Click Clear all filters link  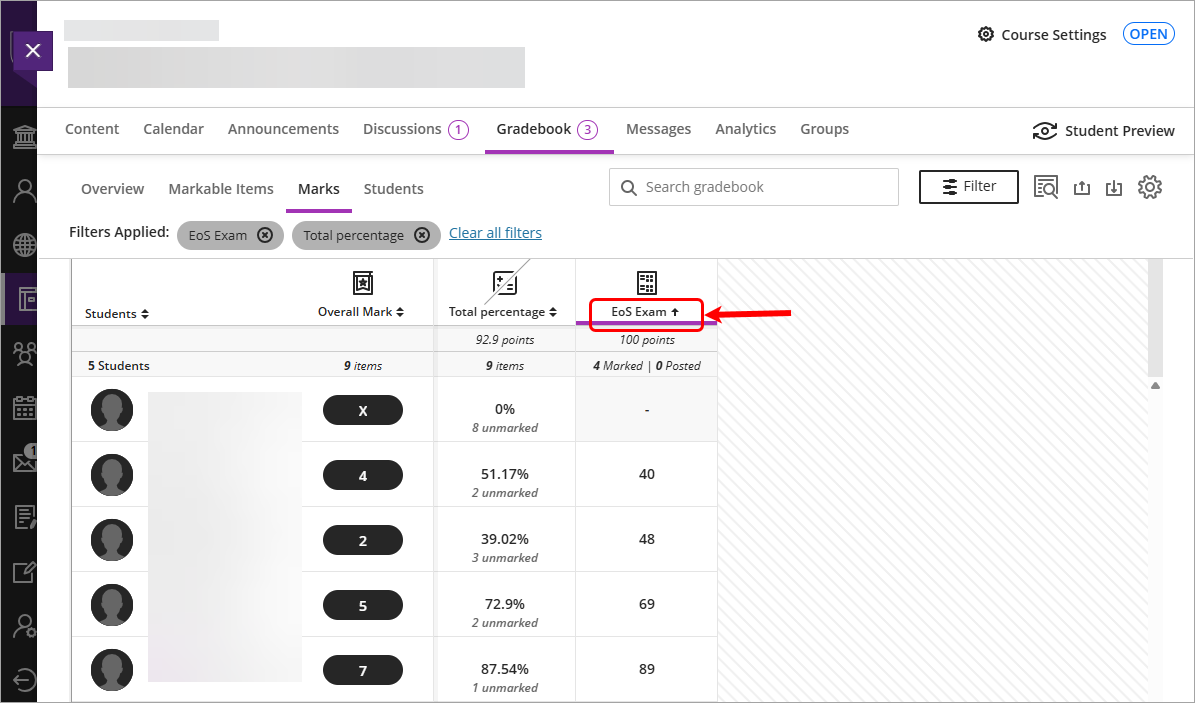[495, 233]
